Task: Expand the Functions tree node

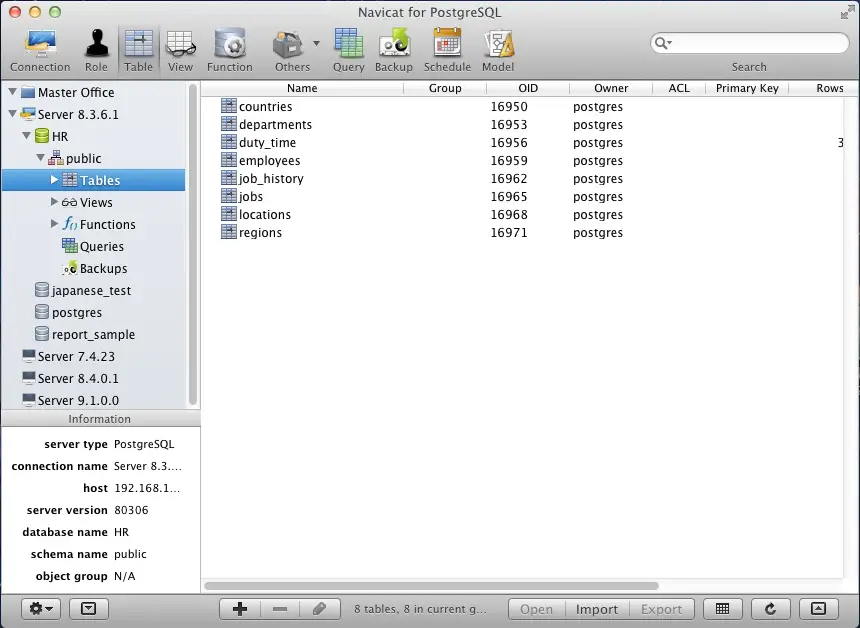Action: pos(54,224)
